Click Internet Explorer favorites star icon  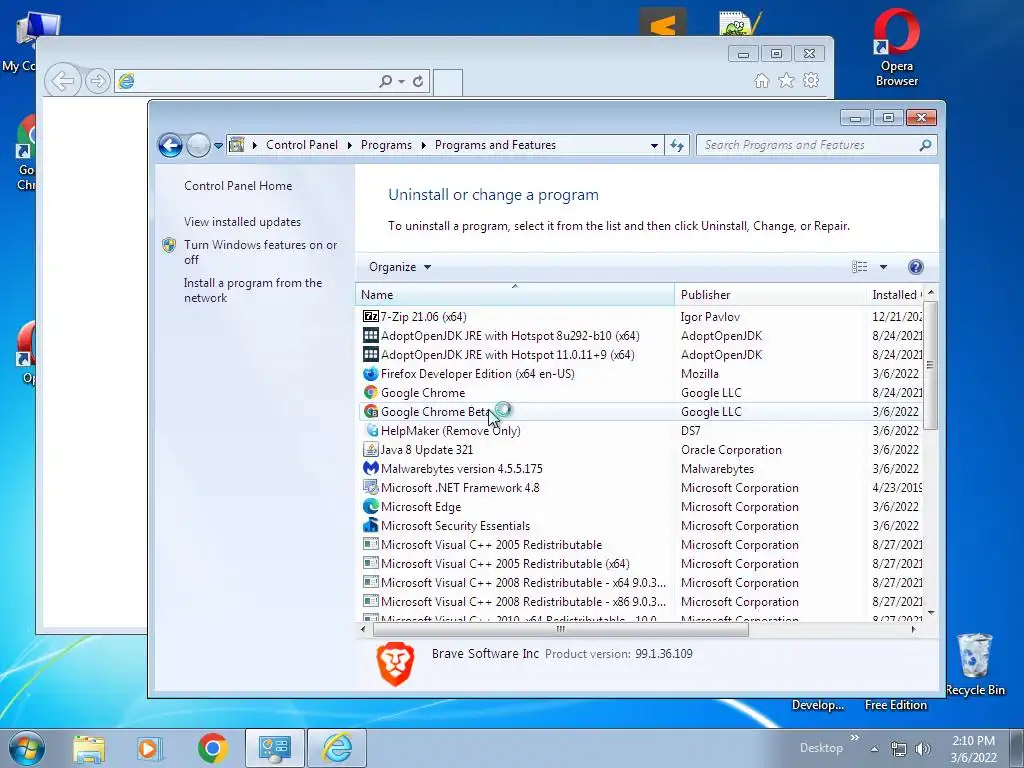pyautogui.click(x=786, y=80)
